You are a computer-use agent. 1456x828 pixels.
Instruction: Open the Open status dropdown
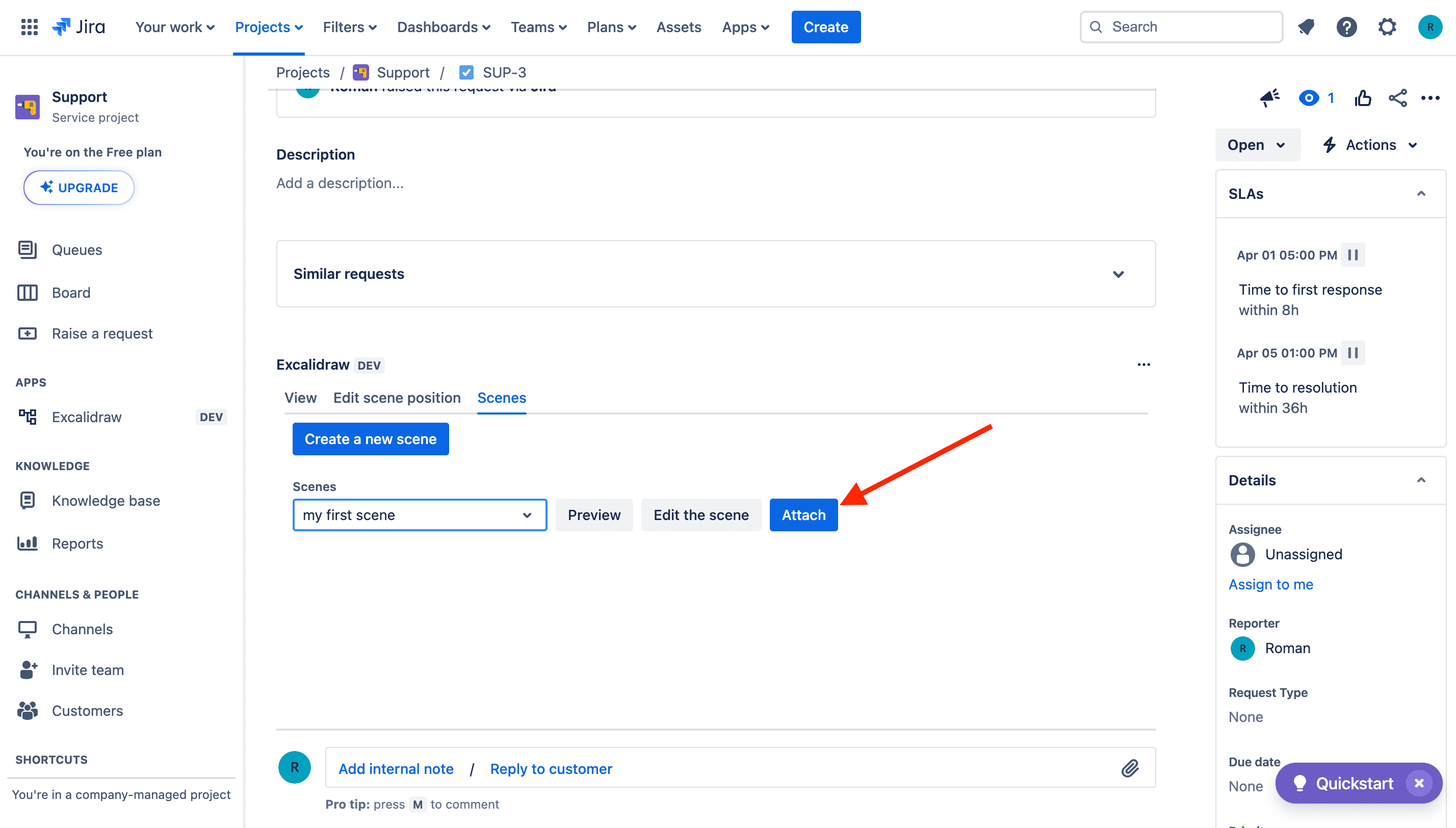[x=1257, y=144]
